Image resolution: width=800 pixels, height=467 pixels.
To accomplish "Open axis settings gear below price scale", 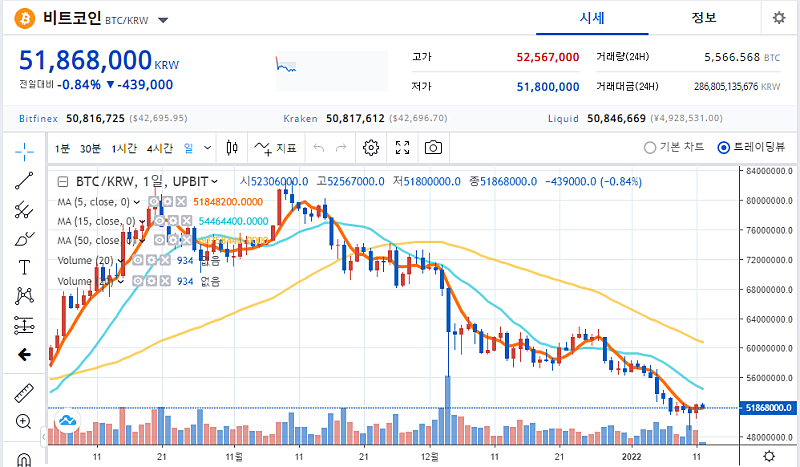I will 769,456.
